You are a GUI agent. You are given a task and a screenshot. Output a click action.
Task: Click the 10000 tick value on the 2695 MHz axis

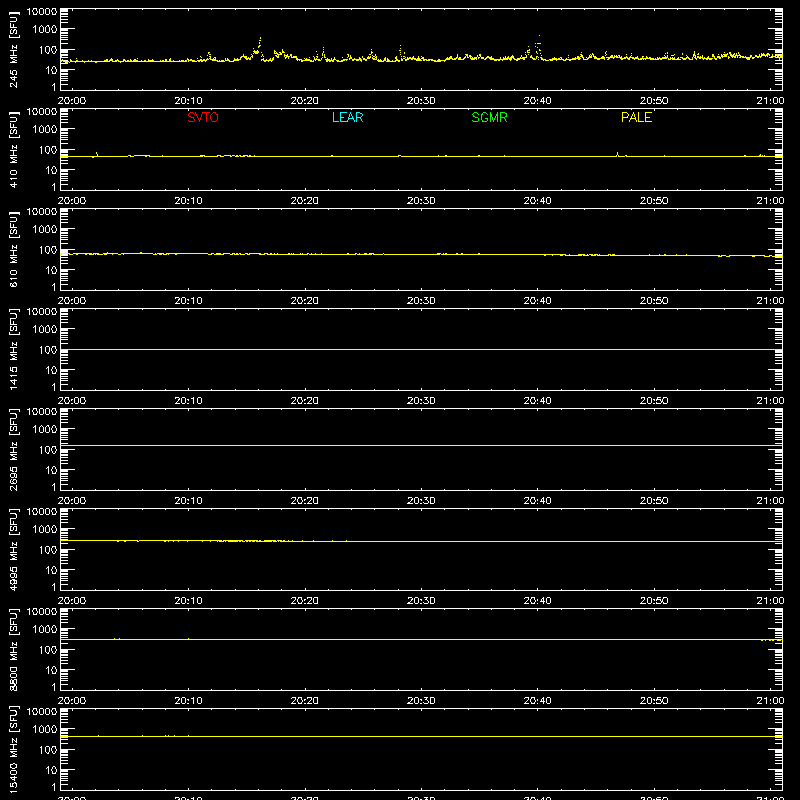(42, 412)
